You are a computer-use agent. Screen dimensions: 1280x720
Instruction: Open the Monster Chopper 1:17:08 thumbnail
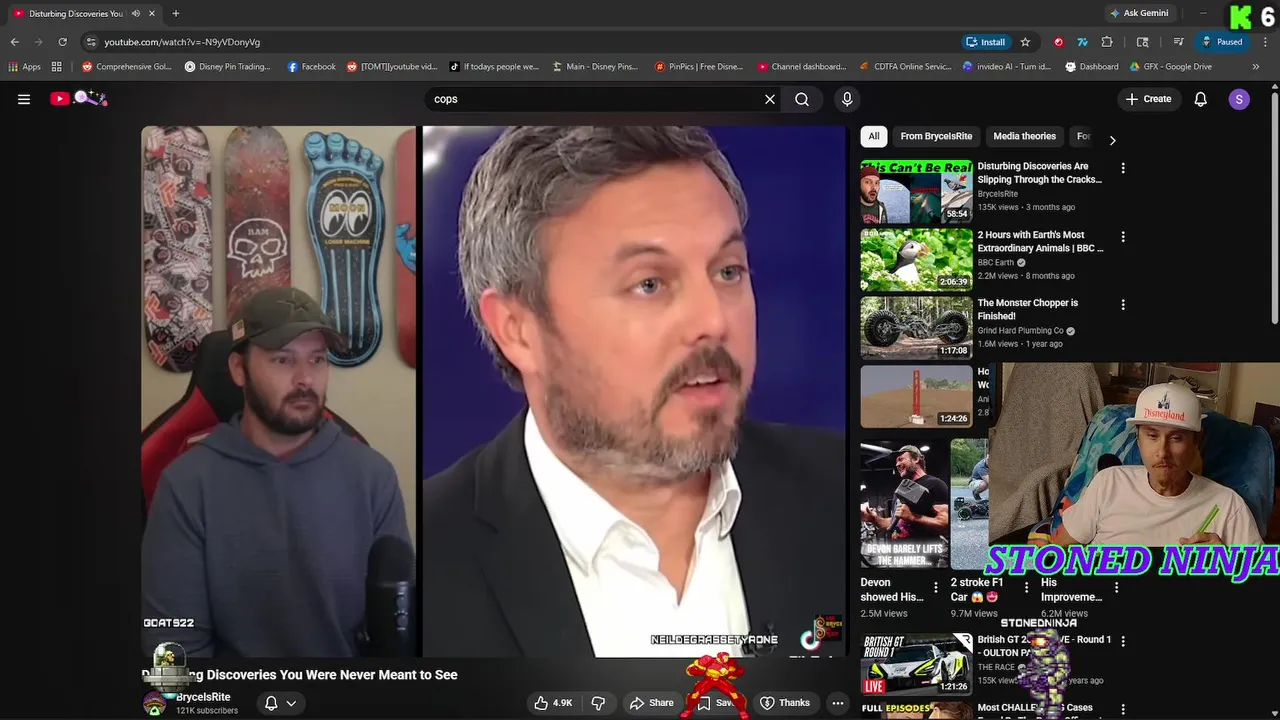tap(916, 327)
